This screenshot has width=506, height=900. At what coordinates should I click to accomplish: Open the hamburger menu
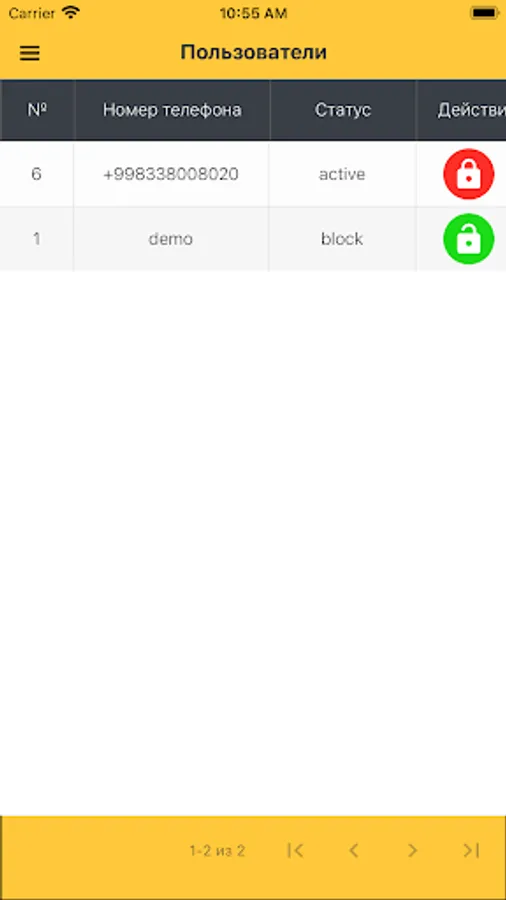click(30, 53)
